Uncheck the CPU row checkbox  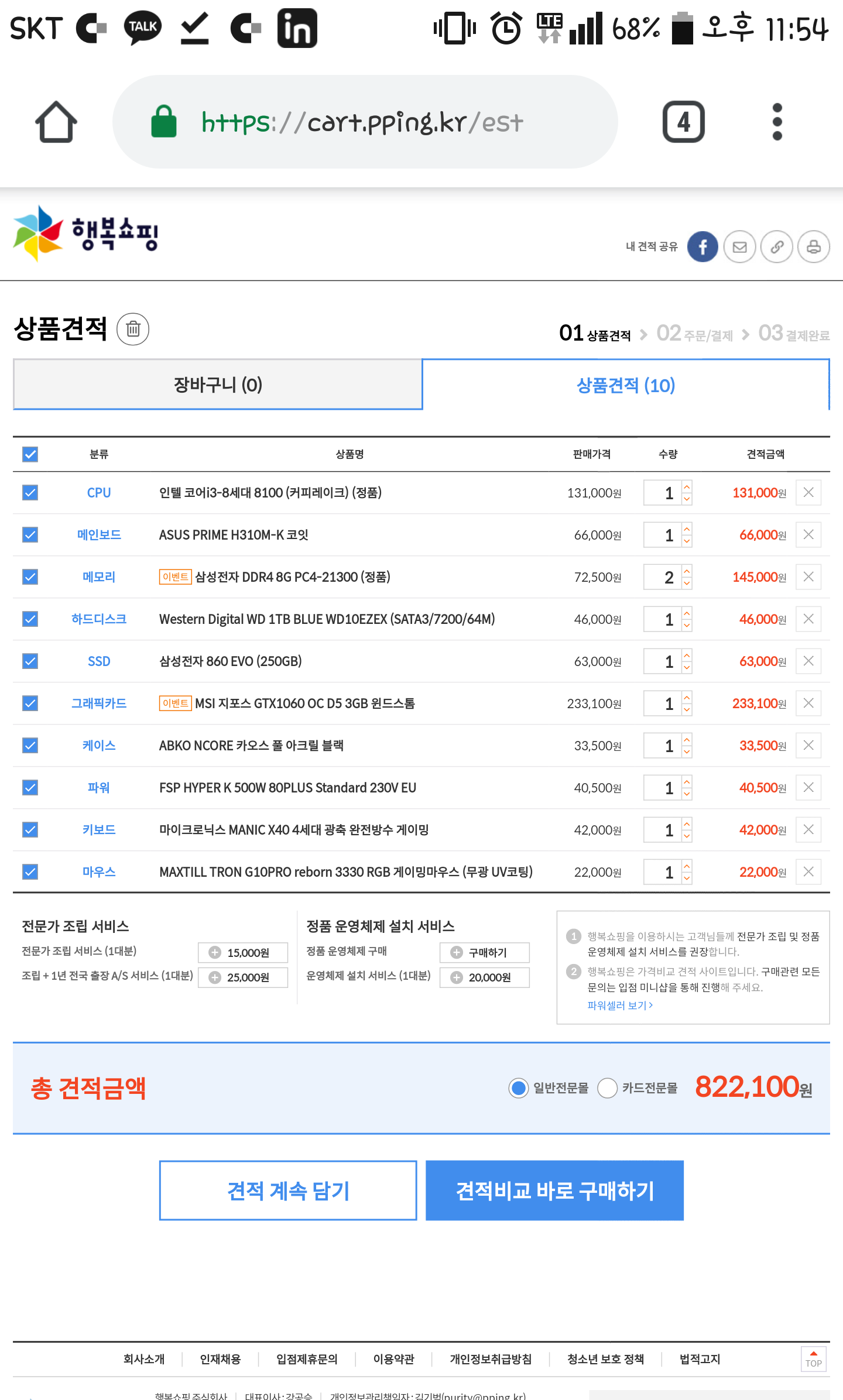pos(30,493)
